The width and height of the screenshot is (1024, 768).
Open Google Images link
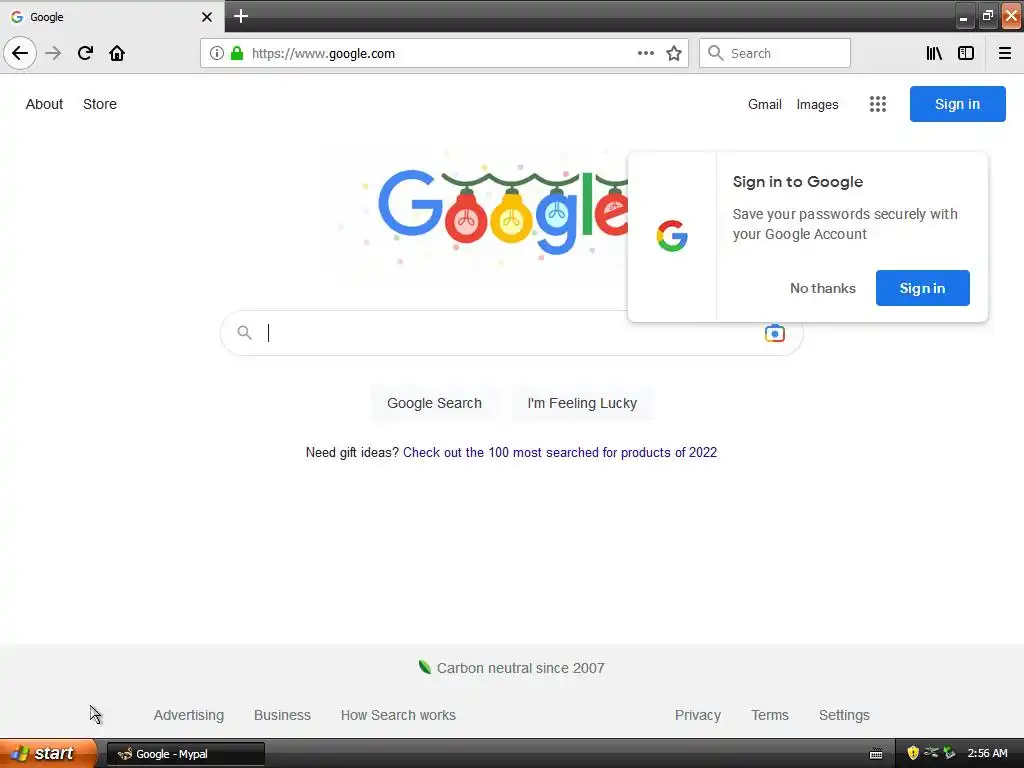[x=817, y=104]
